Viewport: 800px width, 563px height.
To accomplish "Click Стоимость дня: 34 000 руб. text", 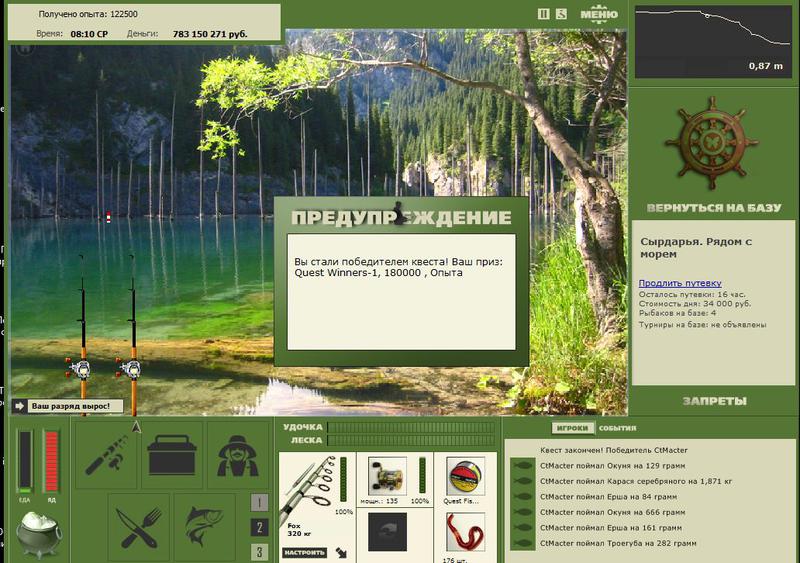I will (x=694, y=304).
